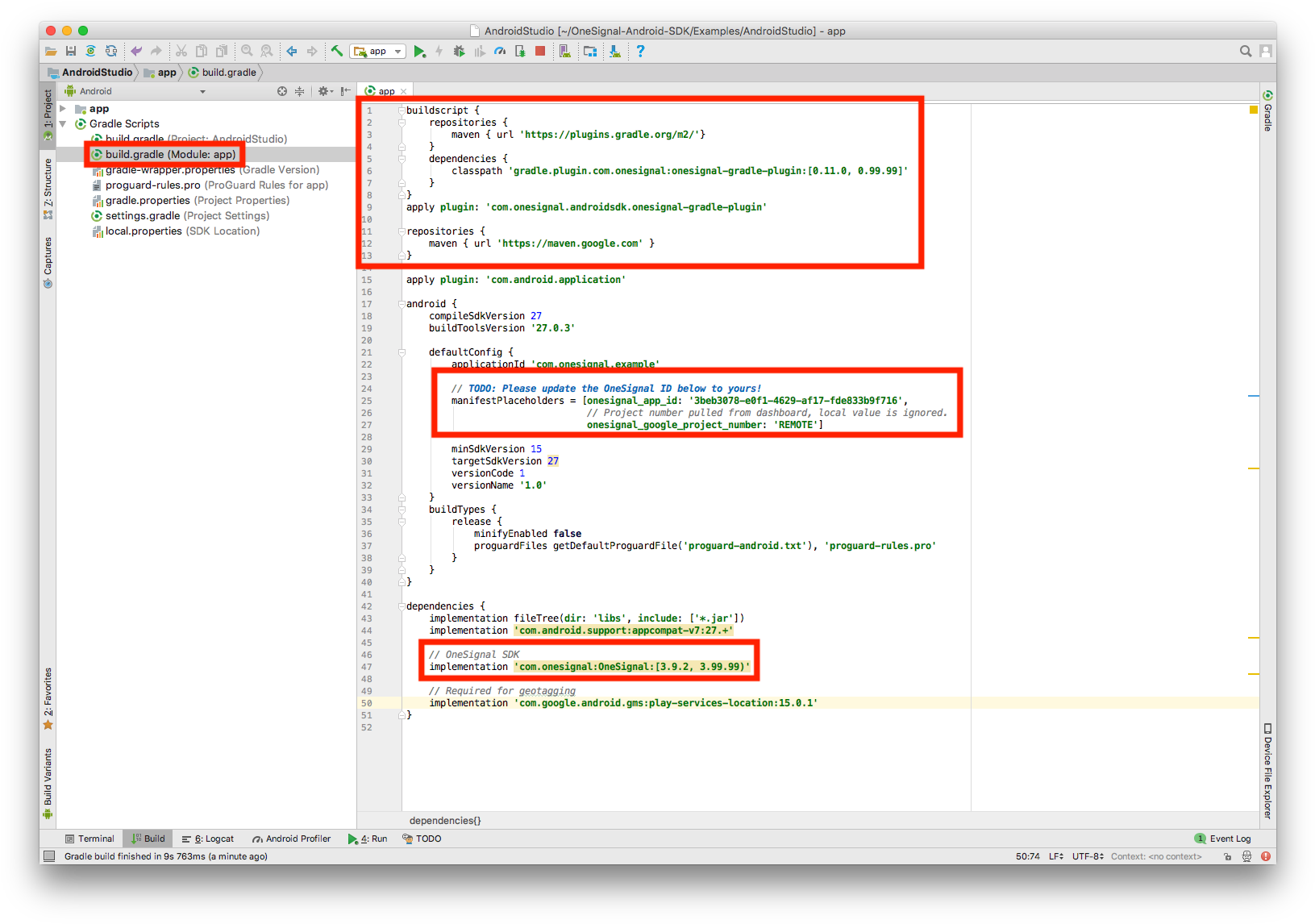Run the app with green play button
This screenshot has width=1315, height=924.
coord(419,52)
